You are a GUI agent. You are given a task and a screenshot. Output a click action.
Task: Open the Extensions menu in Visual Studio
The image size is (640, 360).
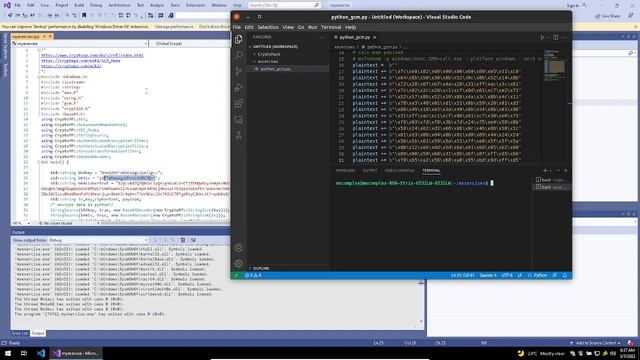coord(196,5)
